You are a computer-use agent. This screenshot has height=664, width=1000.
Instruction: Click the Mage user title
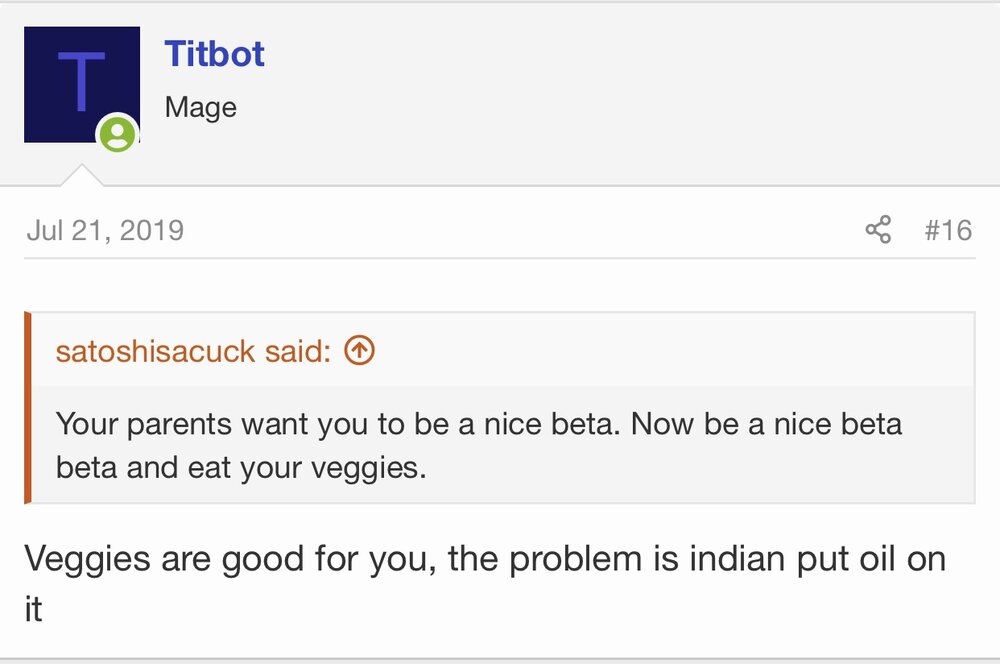[x=200, y=107]
